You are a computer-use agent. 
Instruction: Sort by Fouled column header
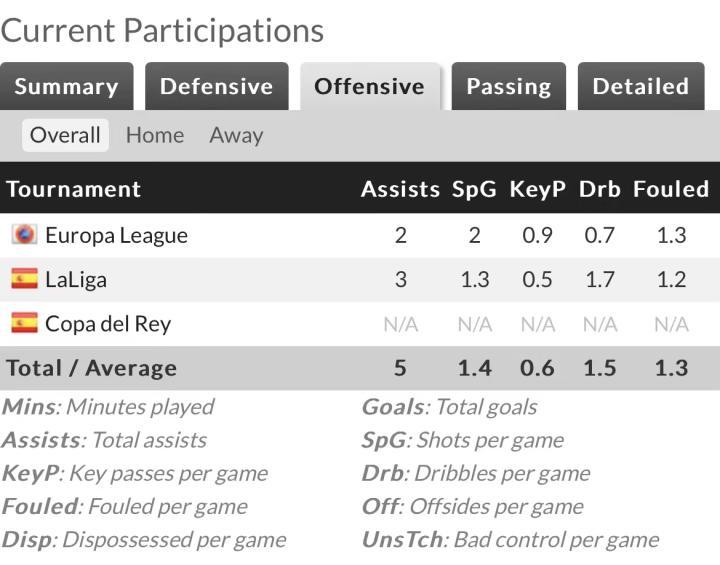click(x=670, y=189)
